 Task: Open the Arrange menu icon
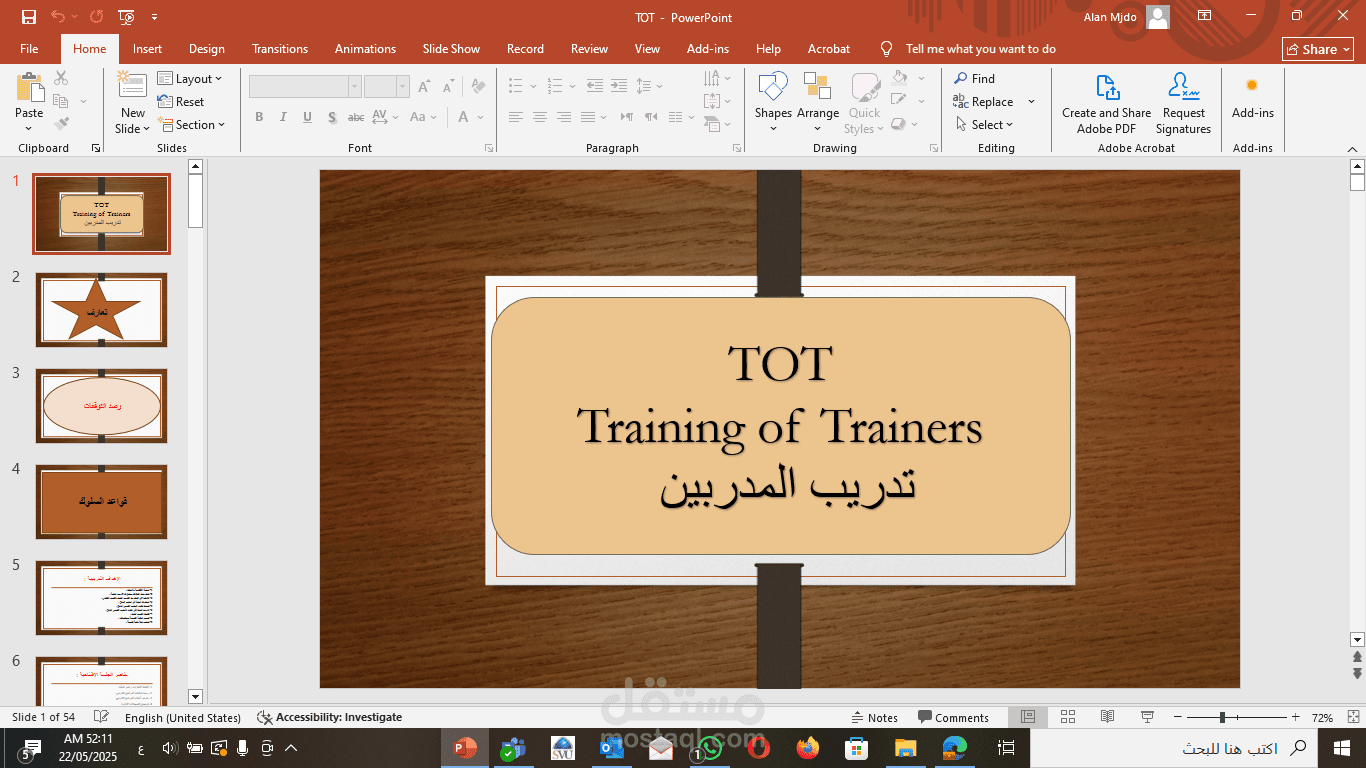pyautogui.click(x=817, y=86)
